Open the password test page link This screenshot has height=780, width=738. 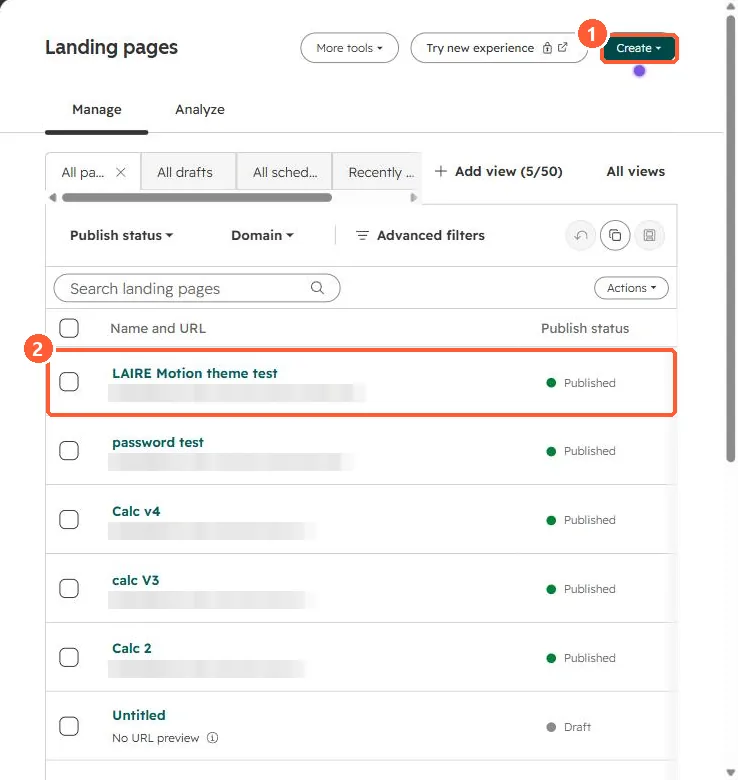[x=158, y=442]
